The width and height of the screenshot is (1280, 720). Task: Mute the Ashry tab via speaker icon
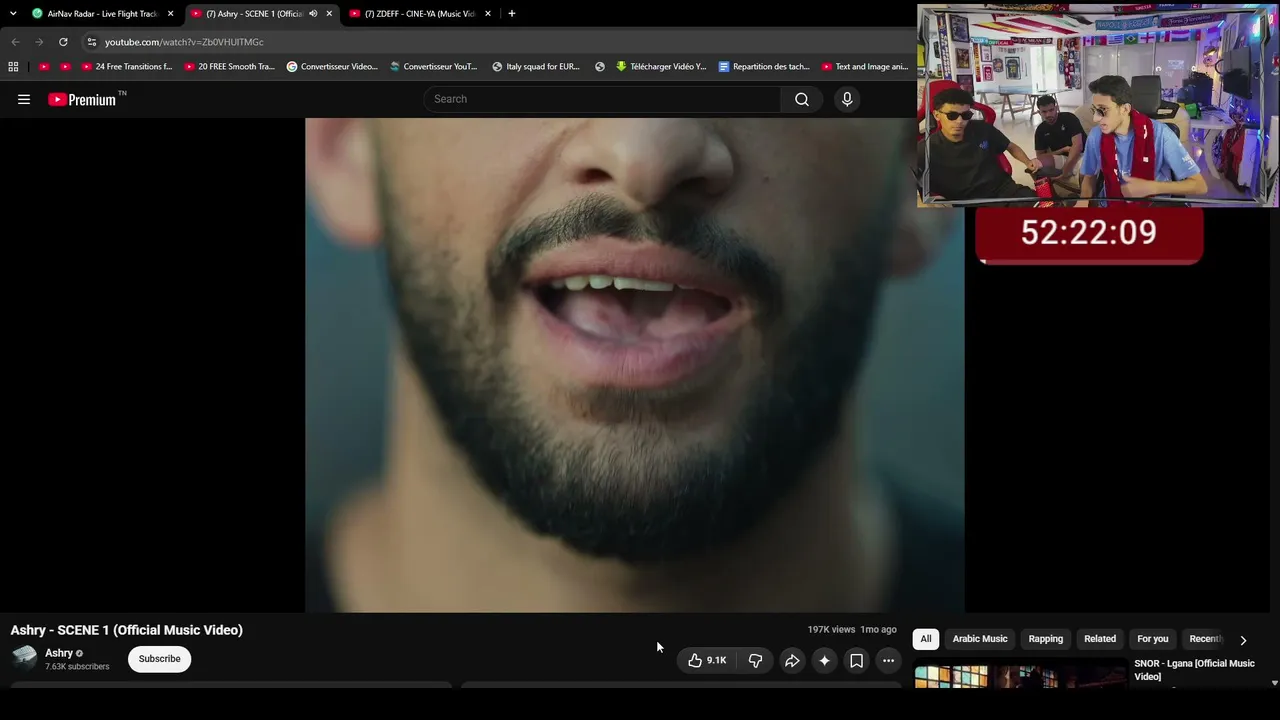[x=313, y=14]
